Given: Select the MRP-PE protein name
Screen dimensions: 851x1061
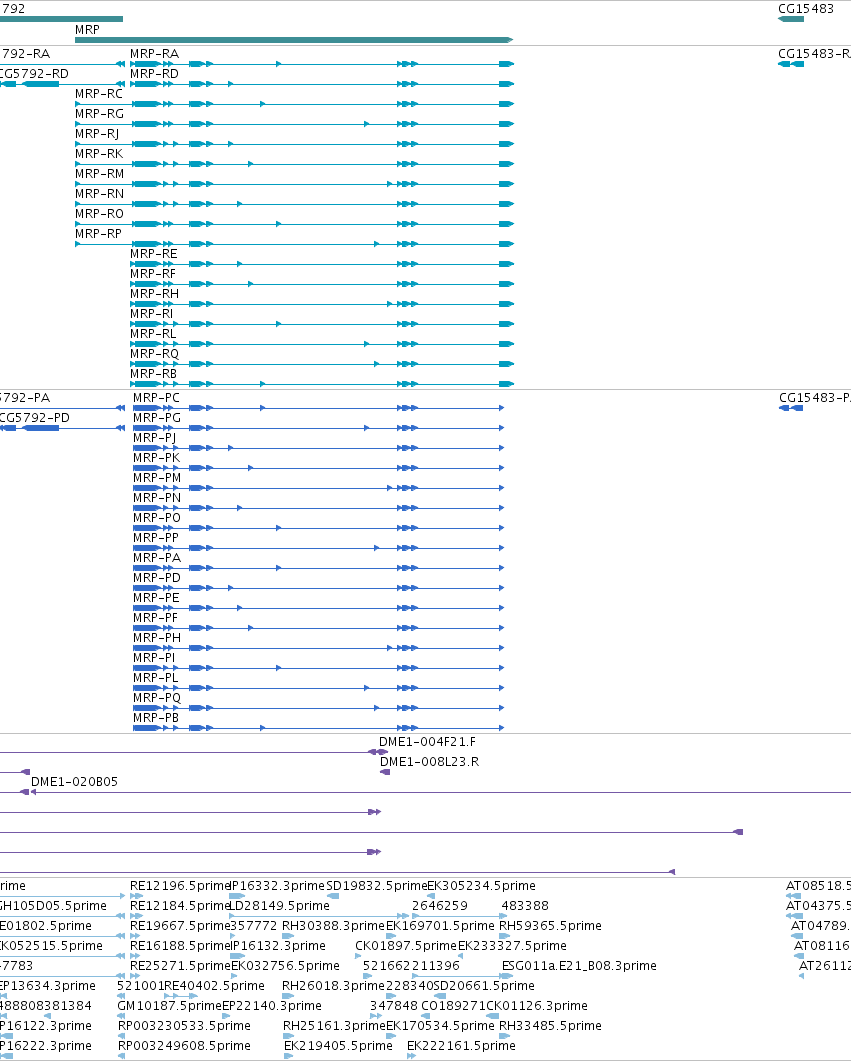Looking at the screenshot, I should 156,597.
